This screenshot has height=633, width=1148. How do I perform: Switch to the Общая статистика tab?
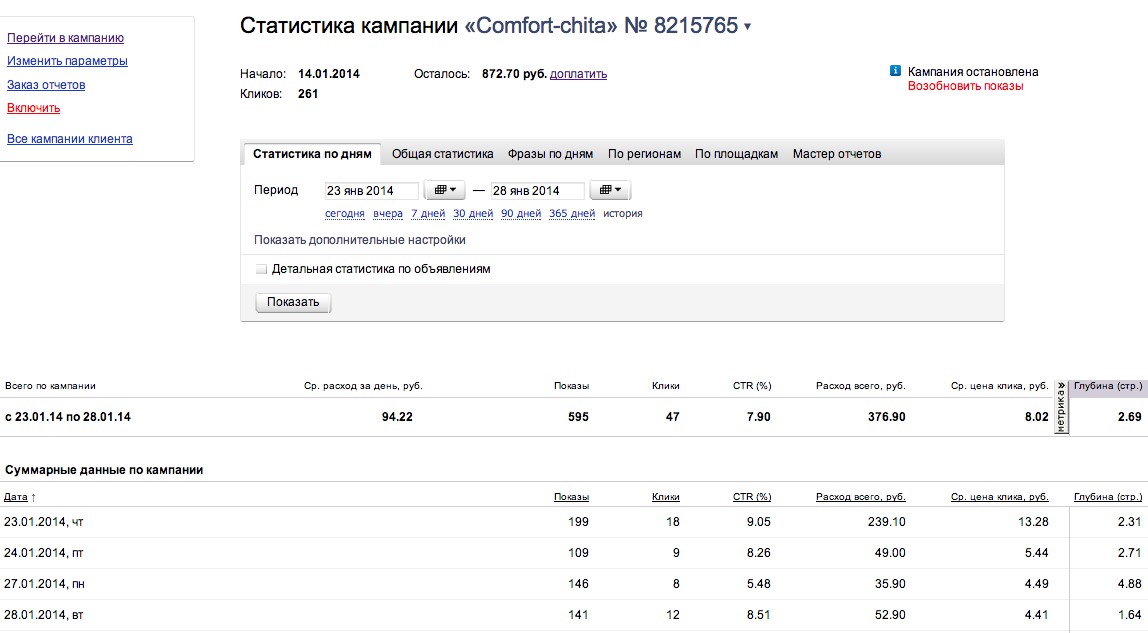tap(442, 154)
